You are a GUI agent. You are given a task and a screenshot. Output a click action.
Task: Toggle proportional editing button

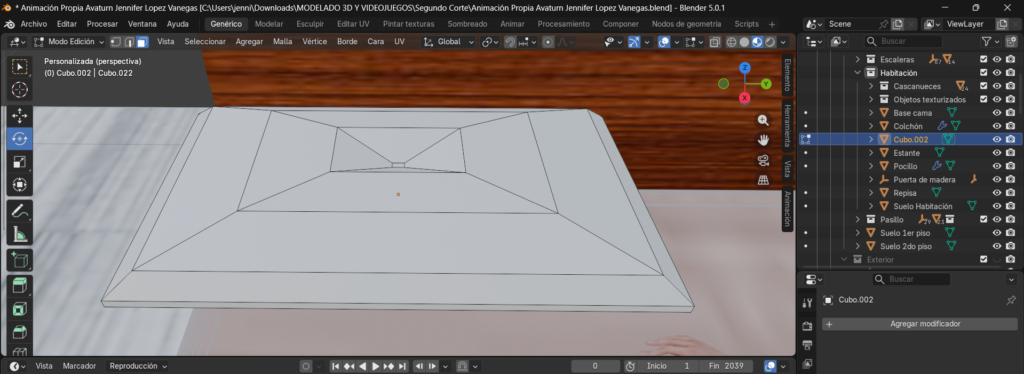click(x=548, y=42)
